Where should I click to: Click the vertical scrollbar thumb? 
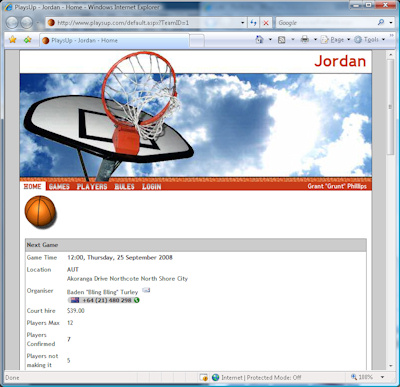(x=390, y=107)
